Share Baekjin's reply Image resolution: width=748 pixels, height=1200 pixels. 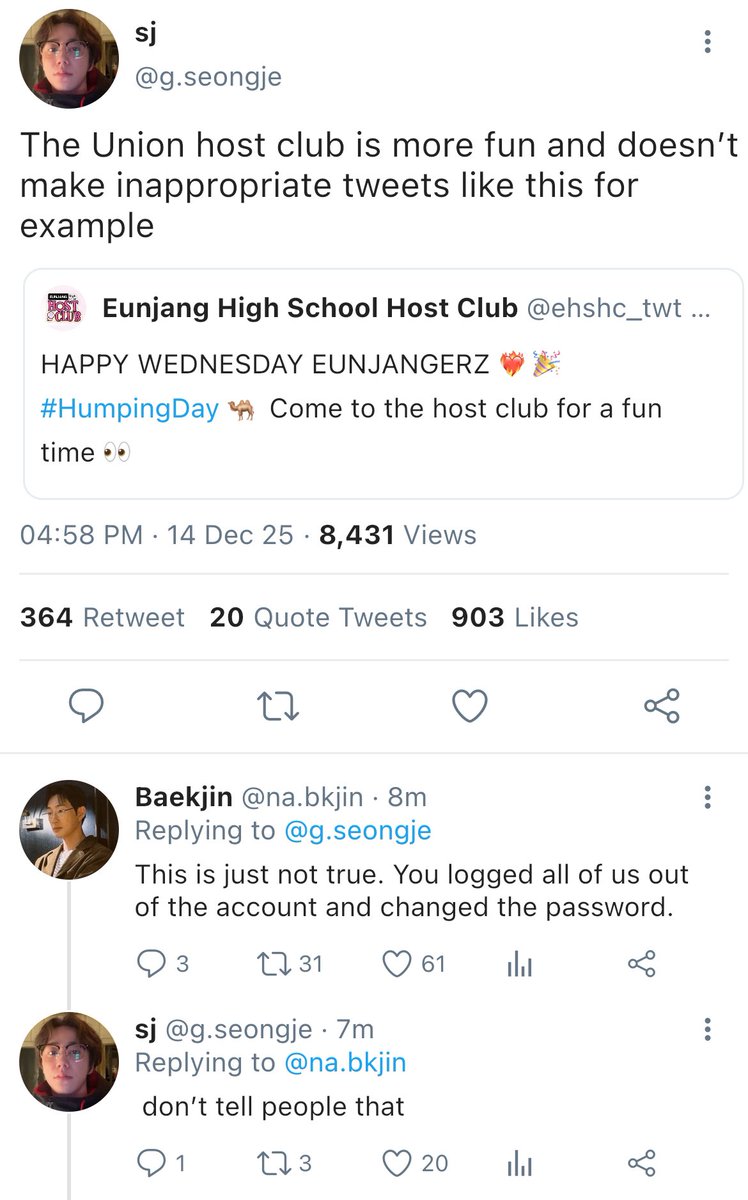(640, 964)
